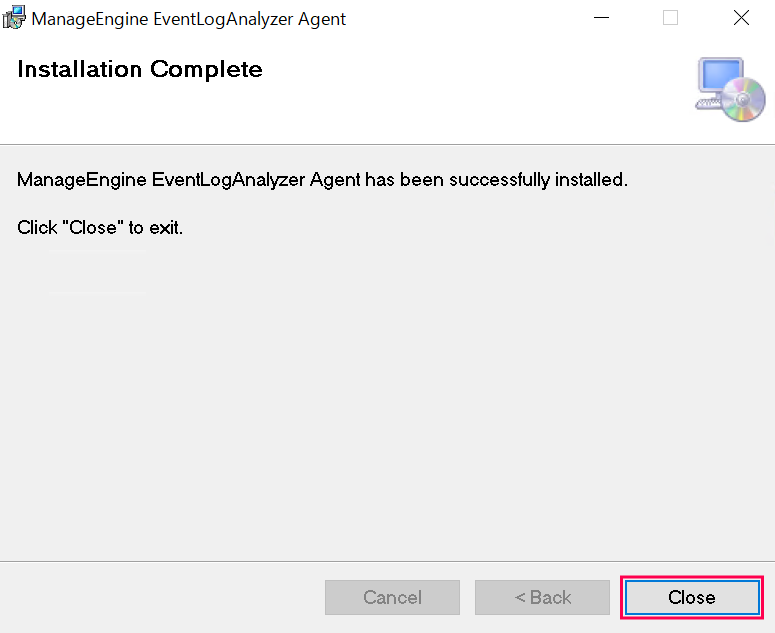Click the rainbow CD disc in header graphic
This screenshot has width=775, height=633.
(745, 100)
